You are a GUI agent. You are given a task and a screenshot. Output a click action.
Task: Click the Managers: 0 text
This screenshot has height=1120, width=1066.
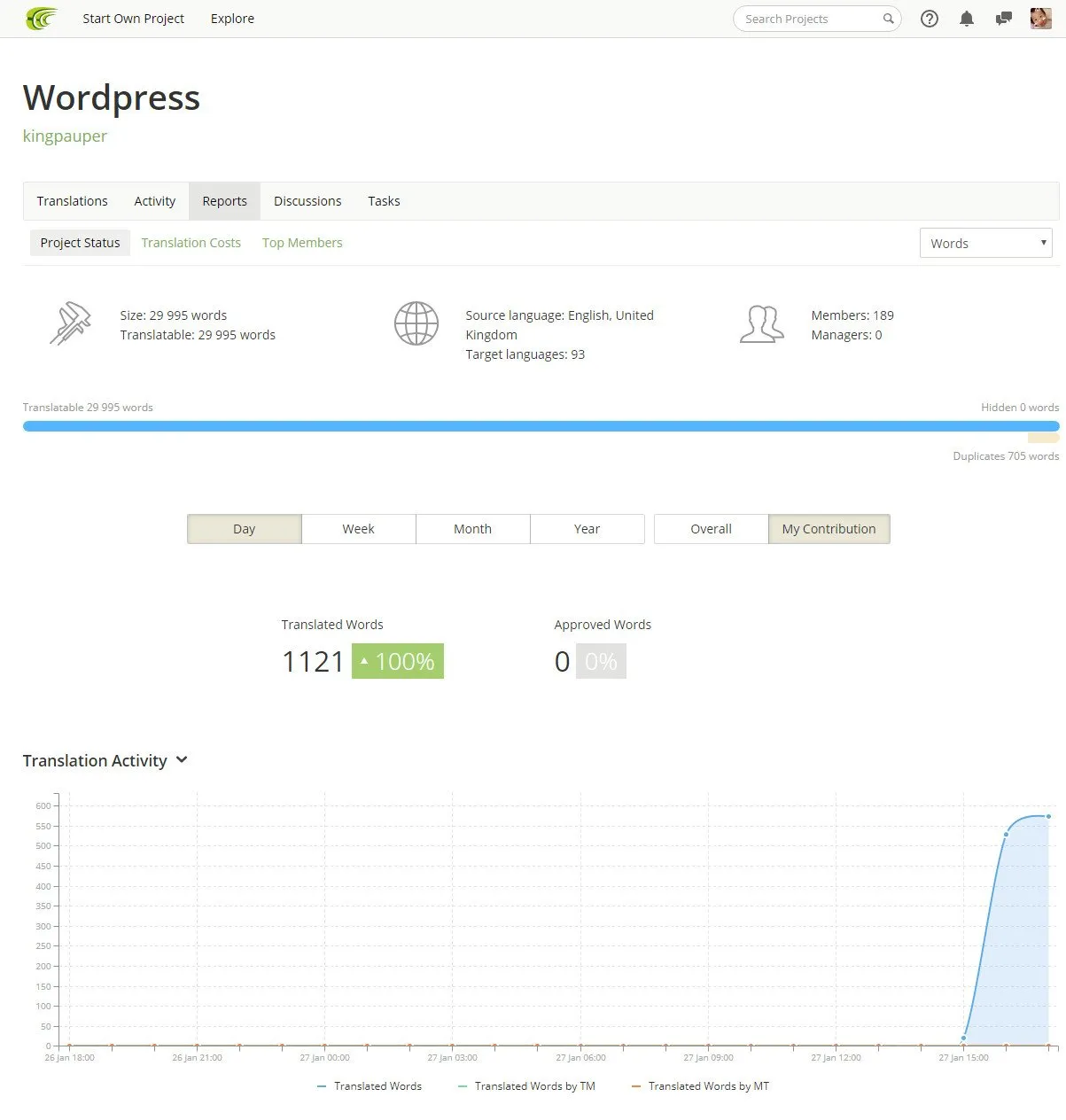pos(846,335)
